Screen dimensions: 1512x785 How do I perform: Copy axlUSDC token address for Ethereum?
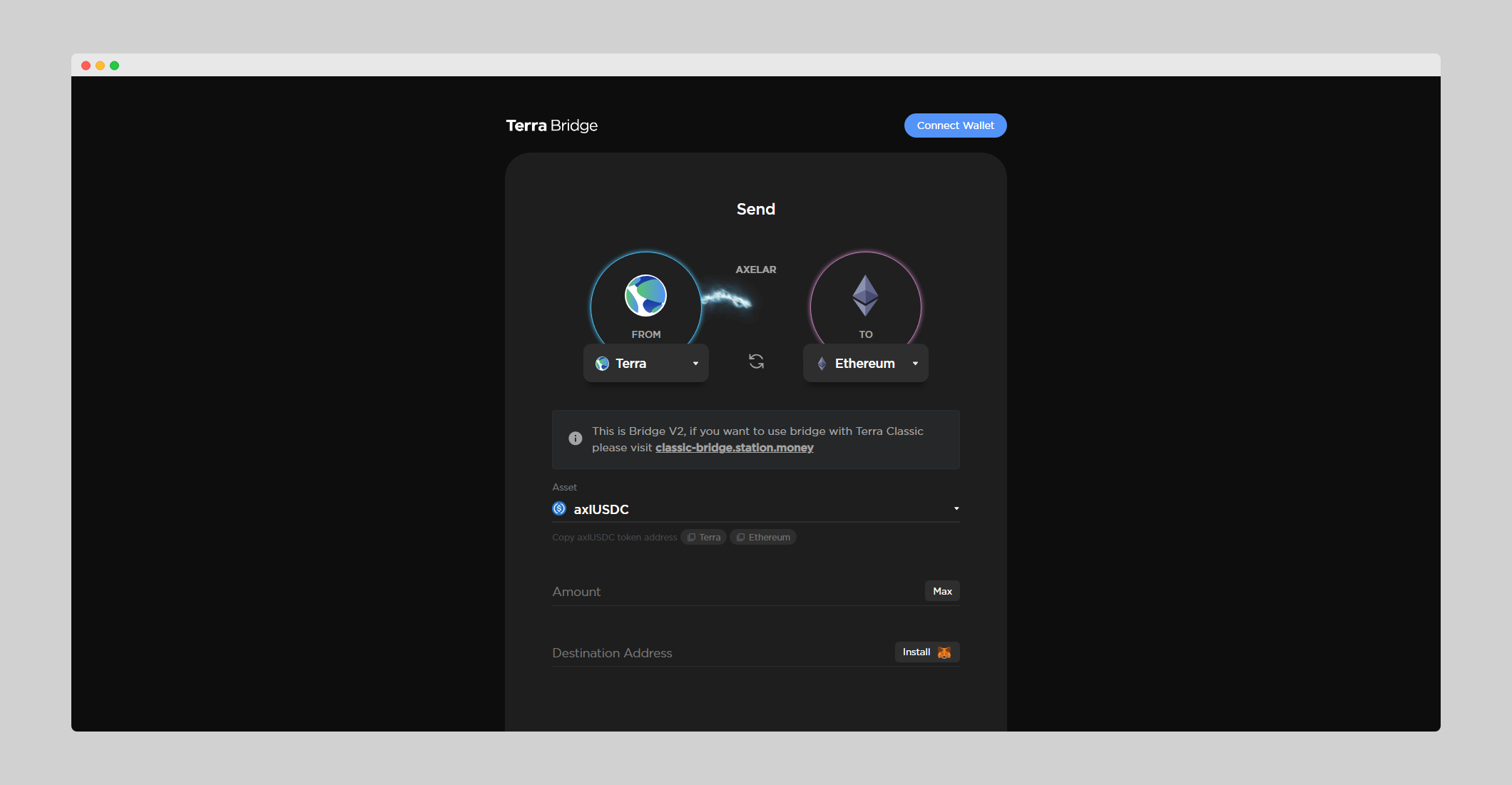tap(763, 537)
